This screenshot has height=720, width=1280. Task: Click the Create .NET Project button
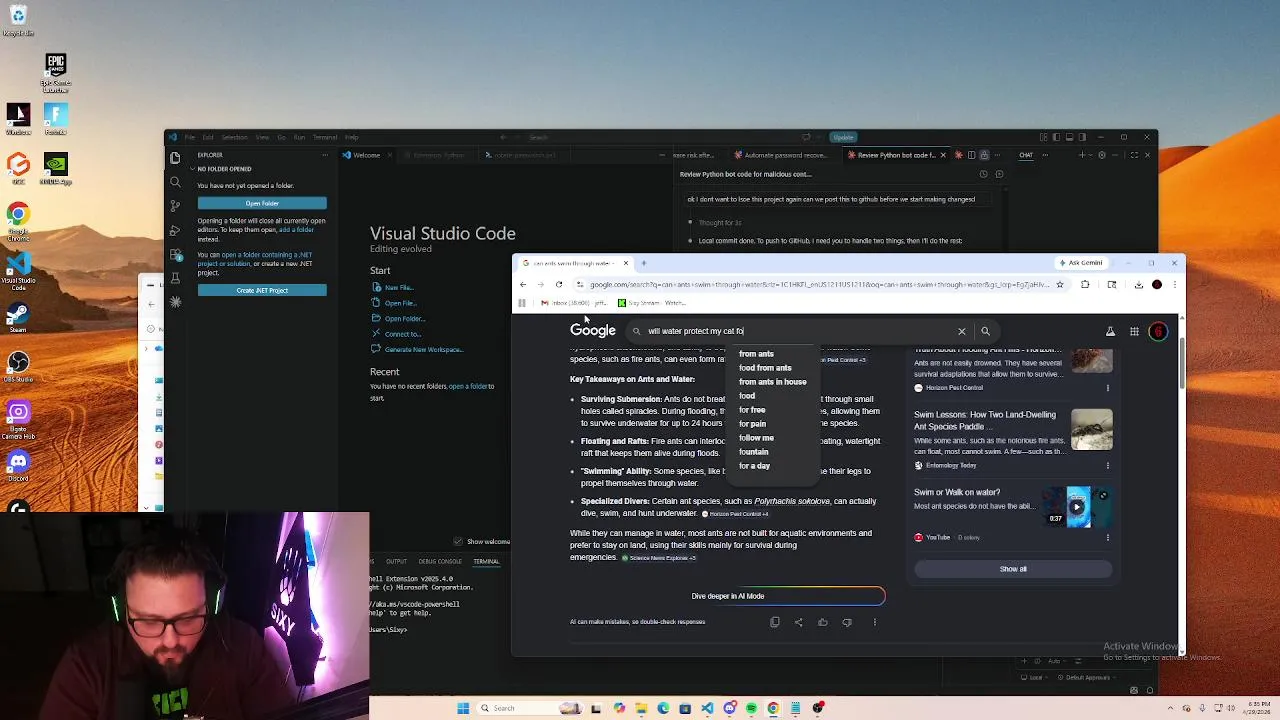[x=262, y=290]
